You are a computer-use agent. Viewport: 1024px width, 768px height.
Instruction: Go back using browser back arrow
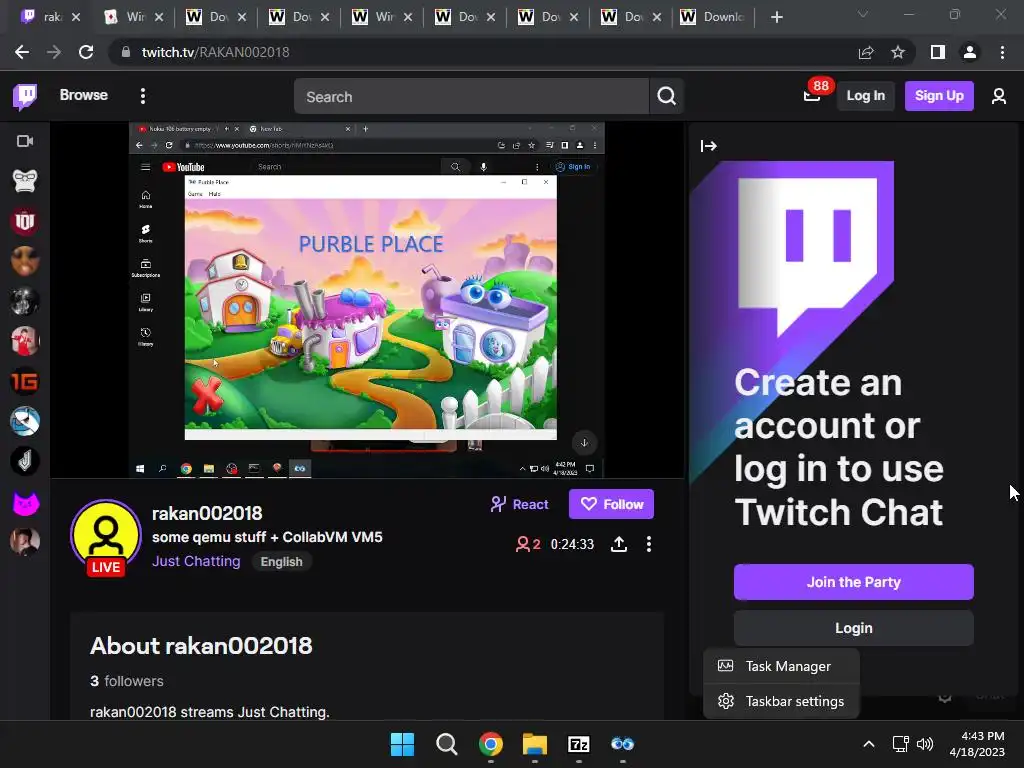click(x=22, y=52)
